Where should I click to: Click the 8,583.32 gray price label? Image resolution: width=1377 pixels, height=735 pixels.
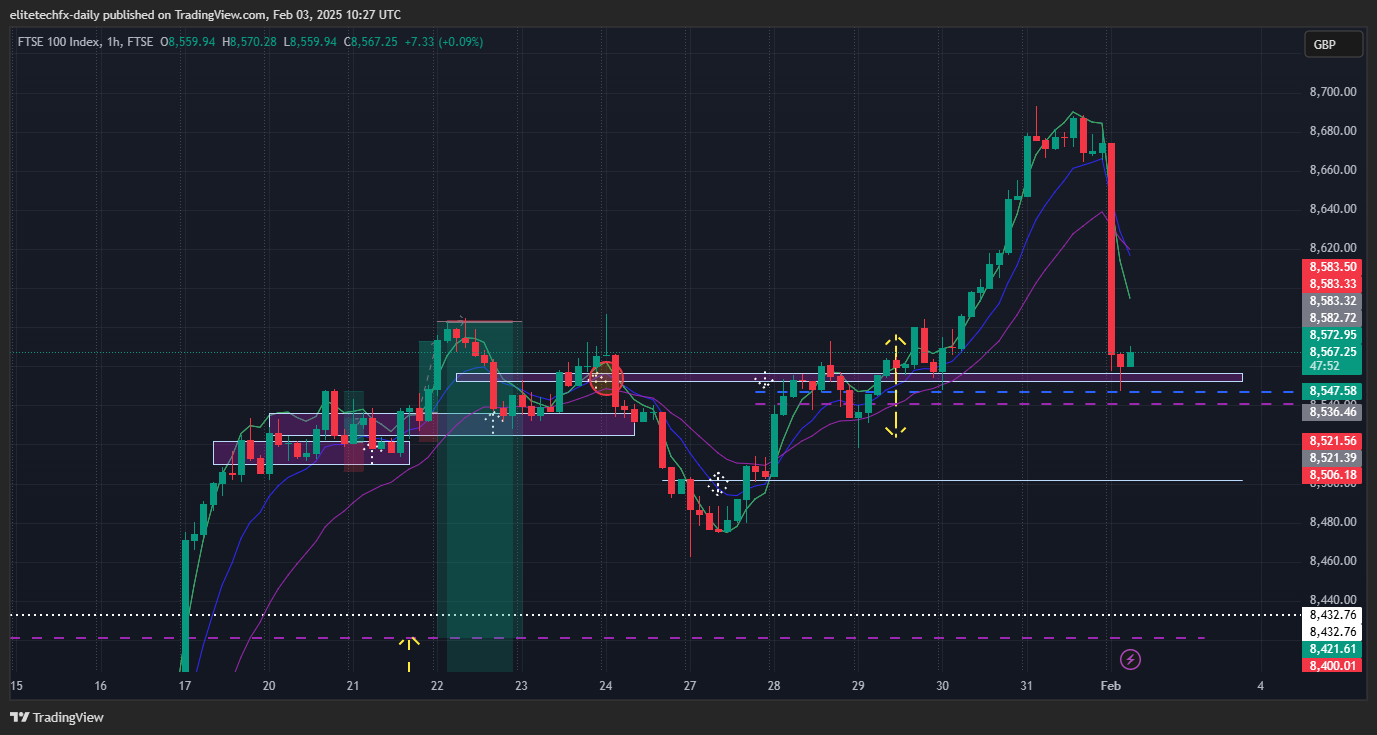pos(1332,301)
